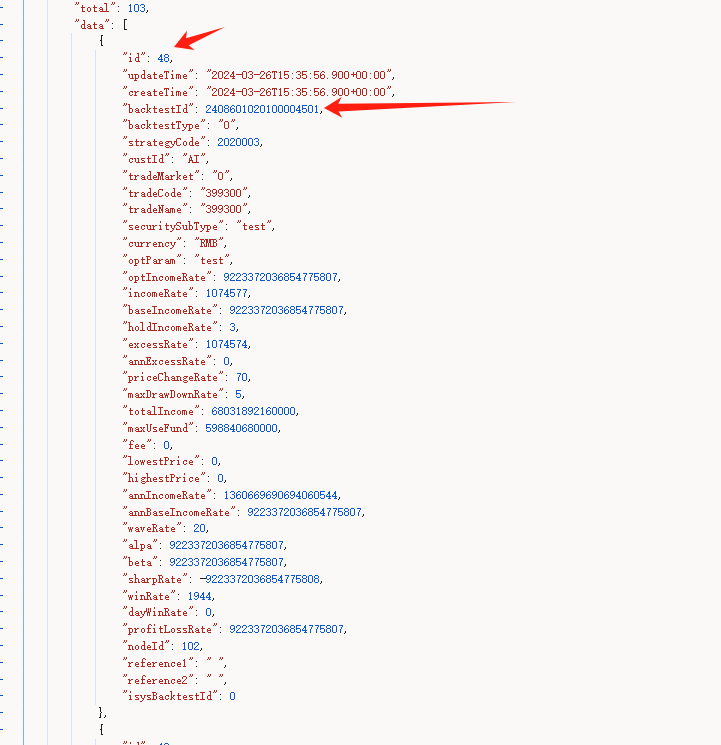Click the "baseIncomeRate" key
The height and width of the screenshot is (745, 721).
click(170, 310)
